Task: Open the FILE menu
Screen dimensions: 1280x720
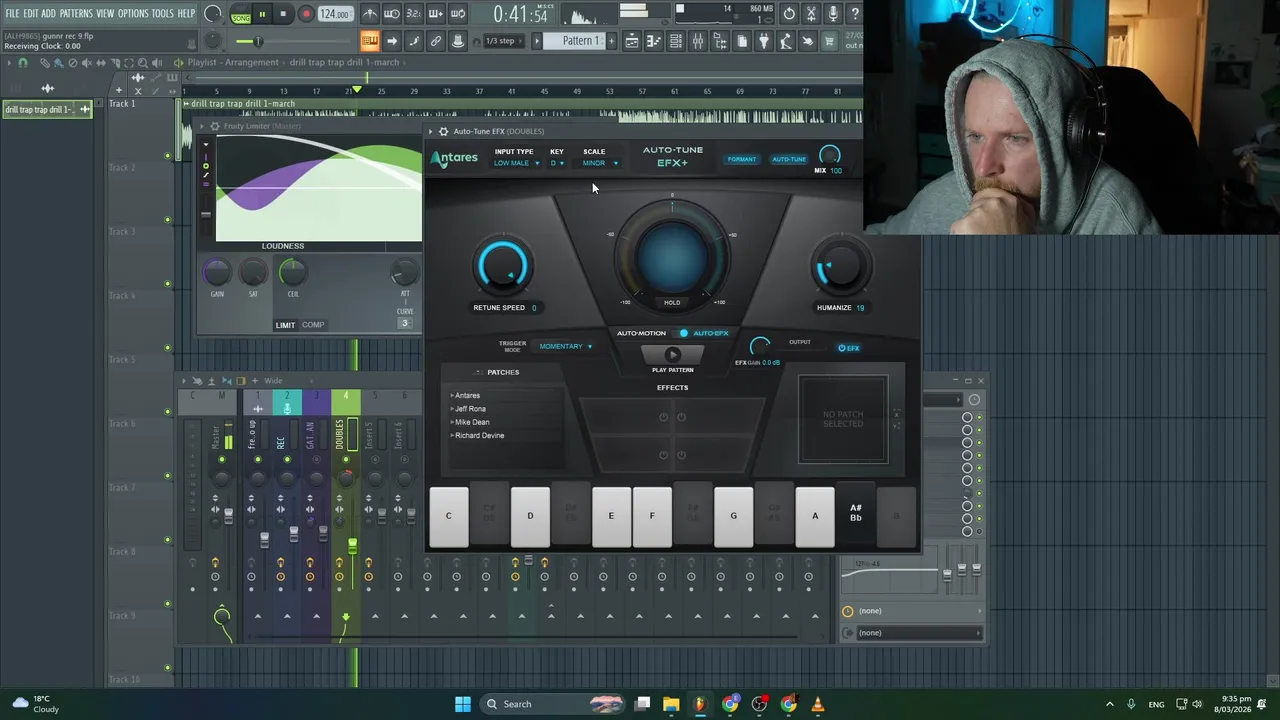Action: click(12, 14)
